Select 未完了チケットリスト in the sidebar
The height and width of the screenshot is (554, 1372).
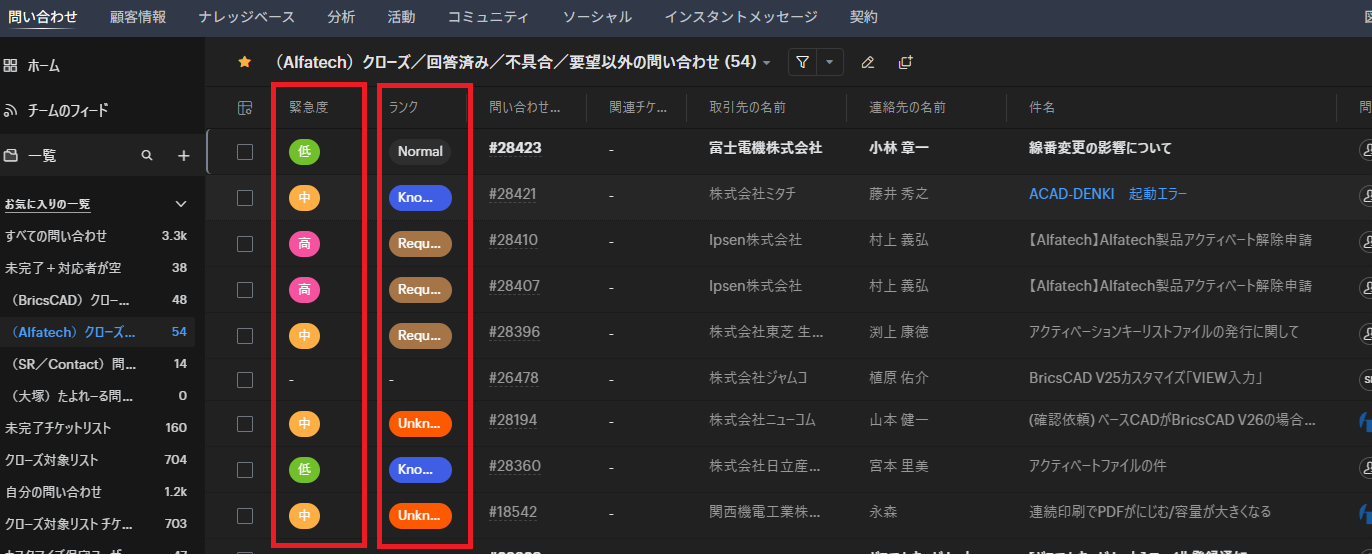[x=58, y=428]
